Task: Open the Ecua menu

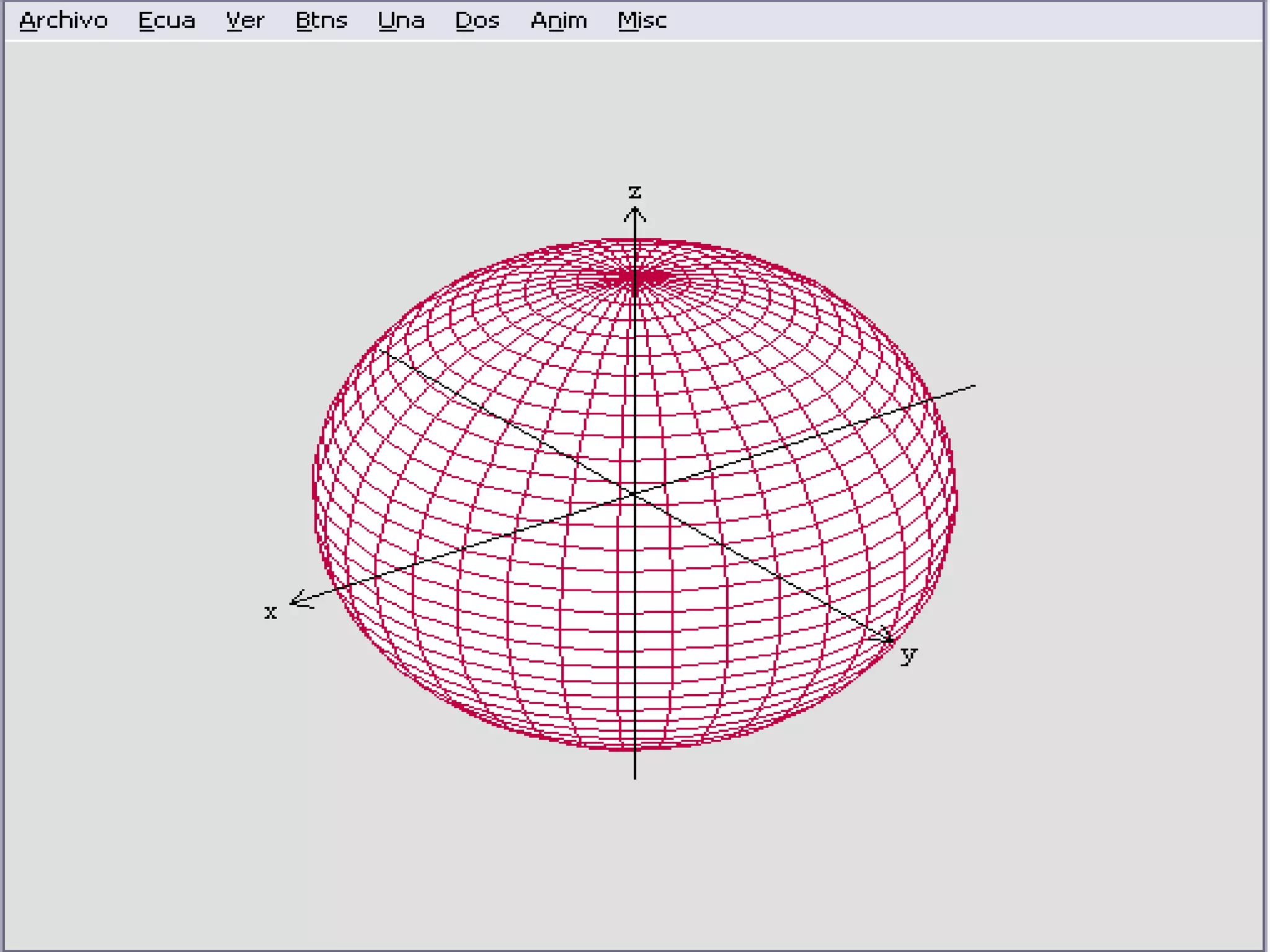Action: (166, 21)
